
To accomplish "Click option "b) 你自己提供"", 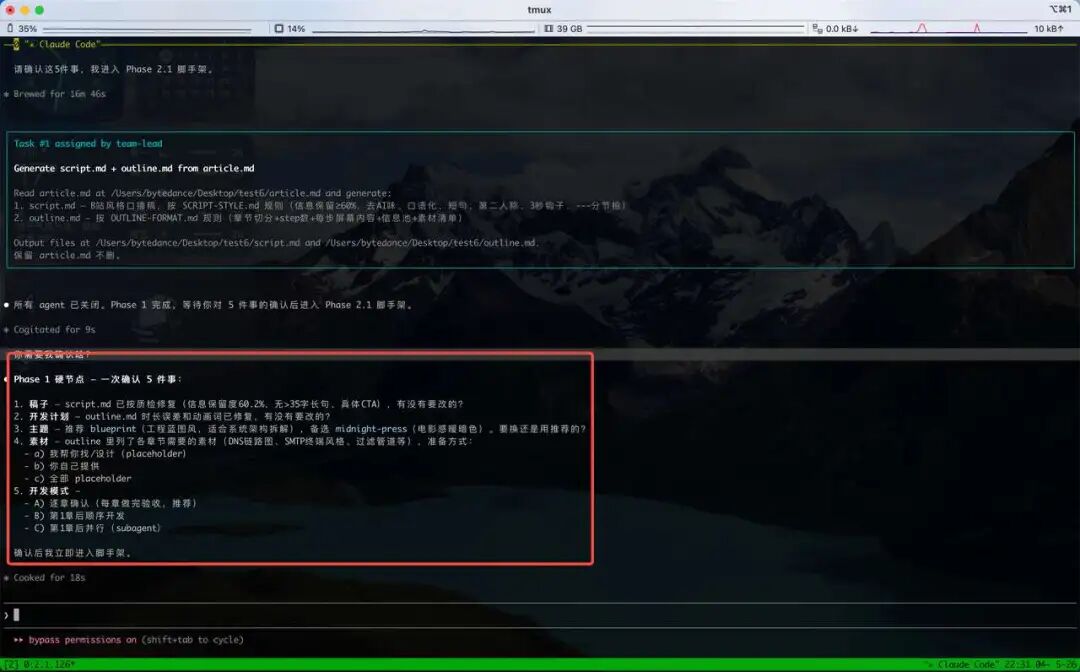I will pos(62,466).
